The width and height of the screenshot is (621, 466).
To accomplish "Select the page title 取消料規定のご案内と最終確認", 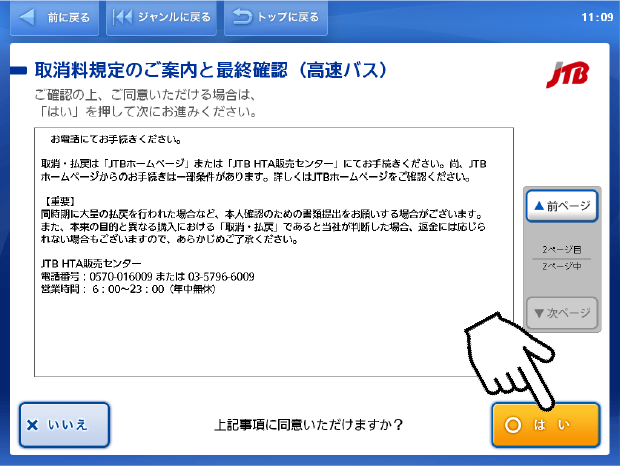I will click(x=210, y=70).
